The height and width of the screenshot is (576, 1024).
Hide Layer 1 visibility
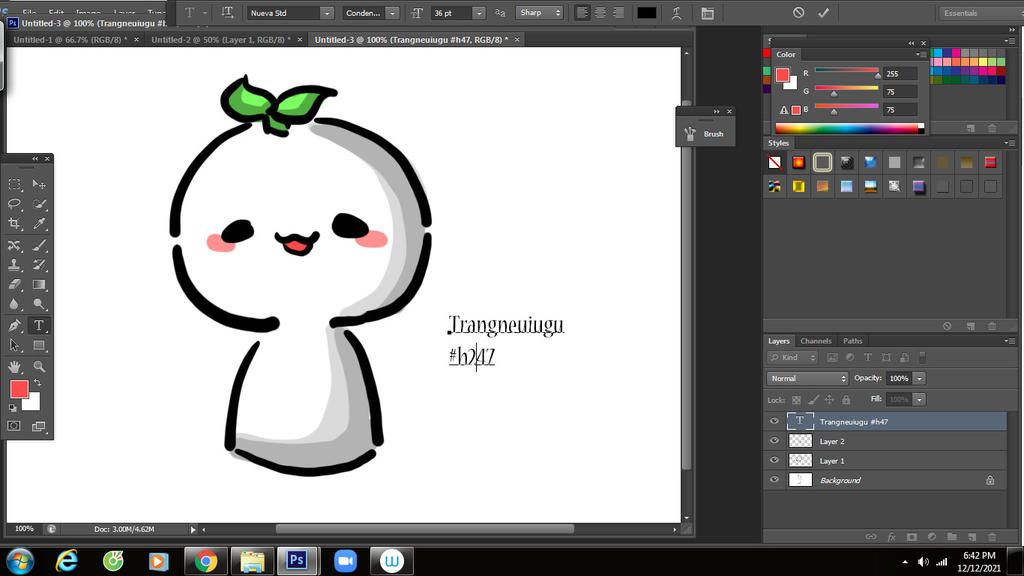pyautogui.click(x=775, y=460)
